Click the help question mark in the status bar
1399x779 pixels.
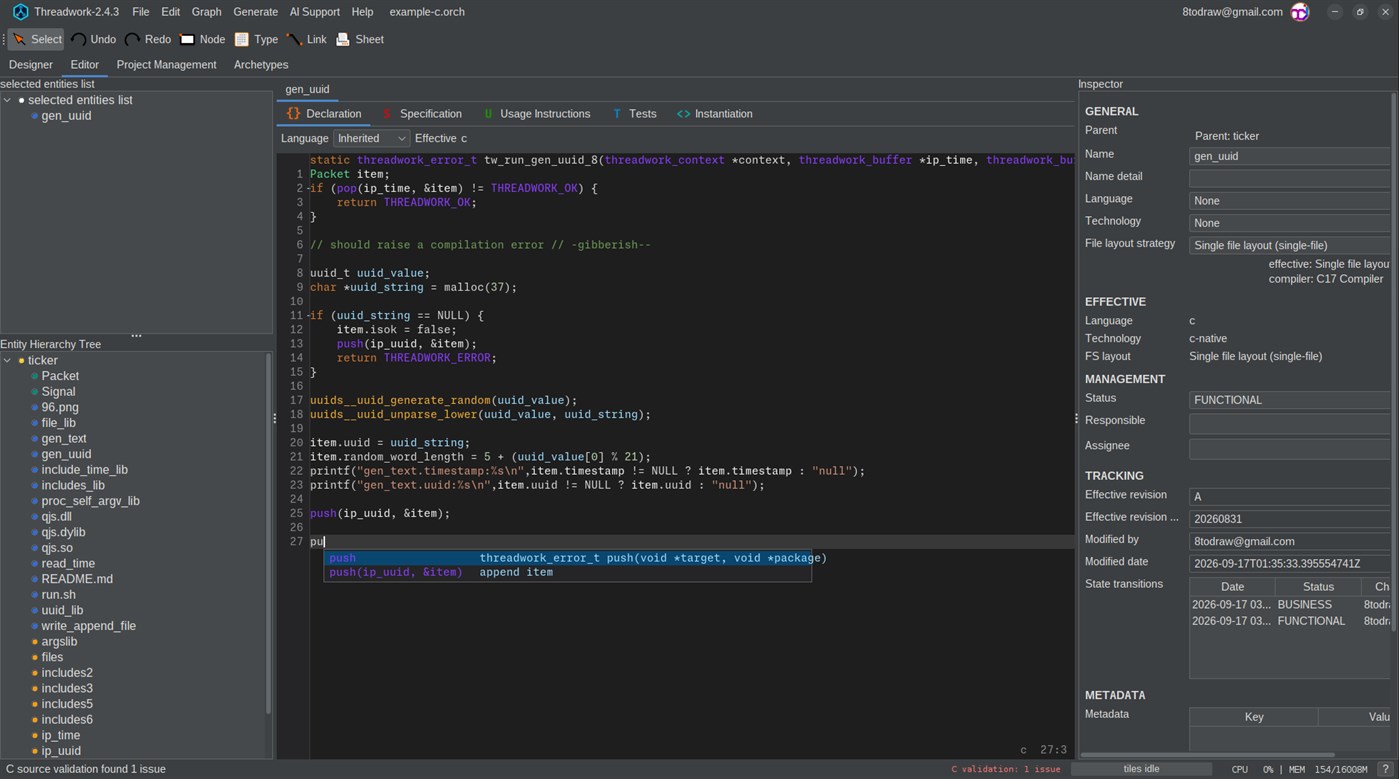click(1385, 769)
